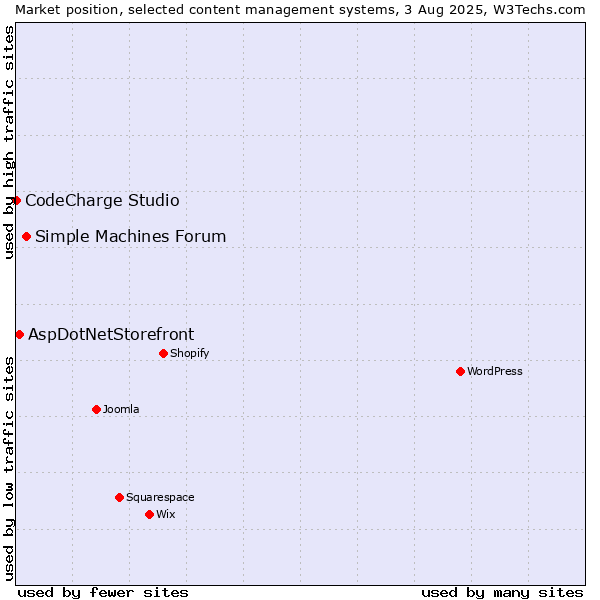Screen dimensions: 600x600
Task: Click the CodeCharge Studio data point
Action: pos(16,201)
